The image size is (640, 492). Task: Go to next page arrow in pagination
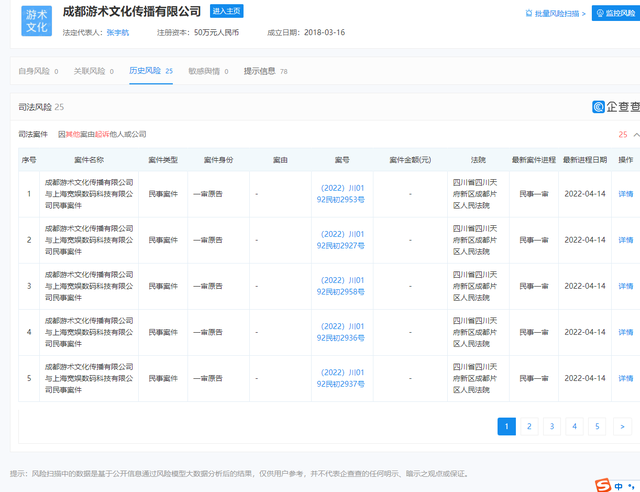coord(622,427)
